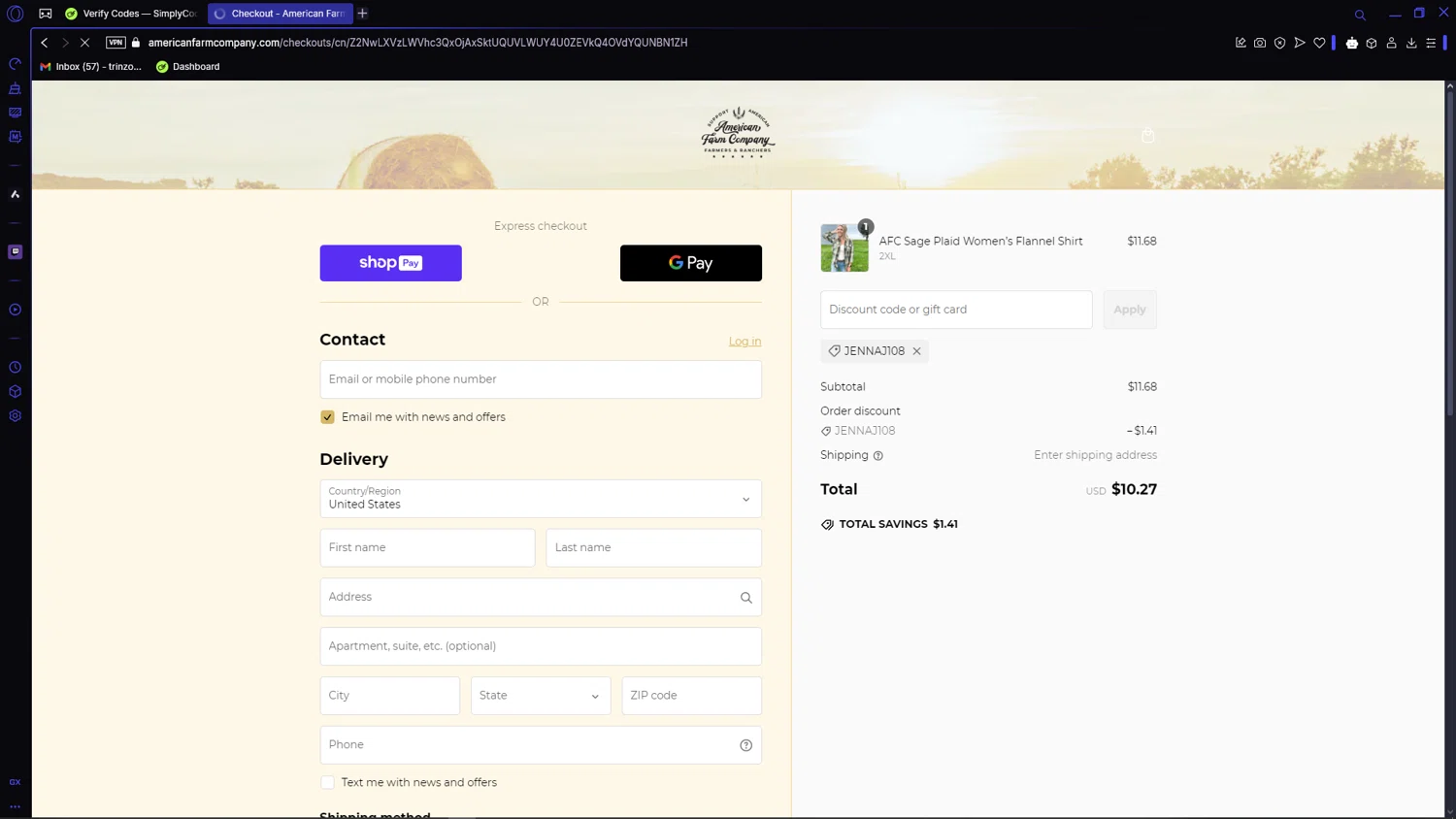Viewport: 1456px width, 819px height.
Task: Click the Last name field
Action: [x=653, y=548]
